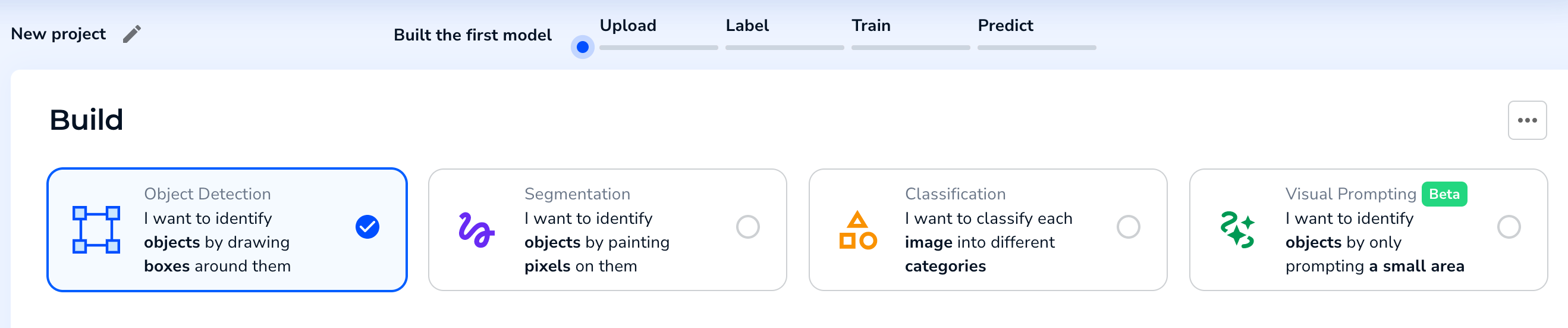Select the Classification radio button
Image resolution: width=1568 pixels, height=328 pixels.
1128,227
